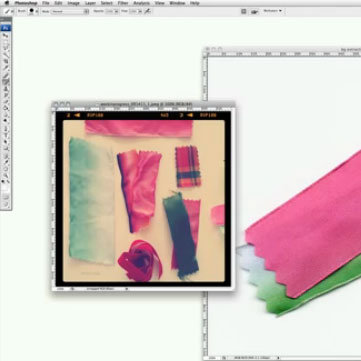
Task: Select the Marquee tool
Action: 6,42
